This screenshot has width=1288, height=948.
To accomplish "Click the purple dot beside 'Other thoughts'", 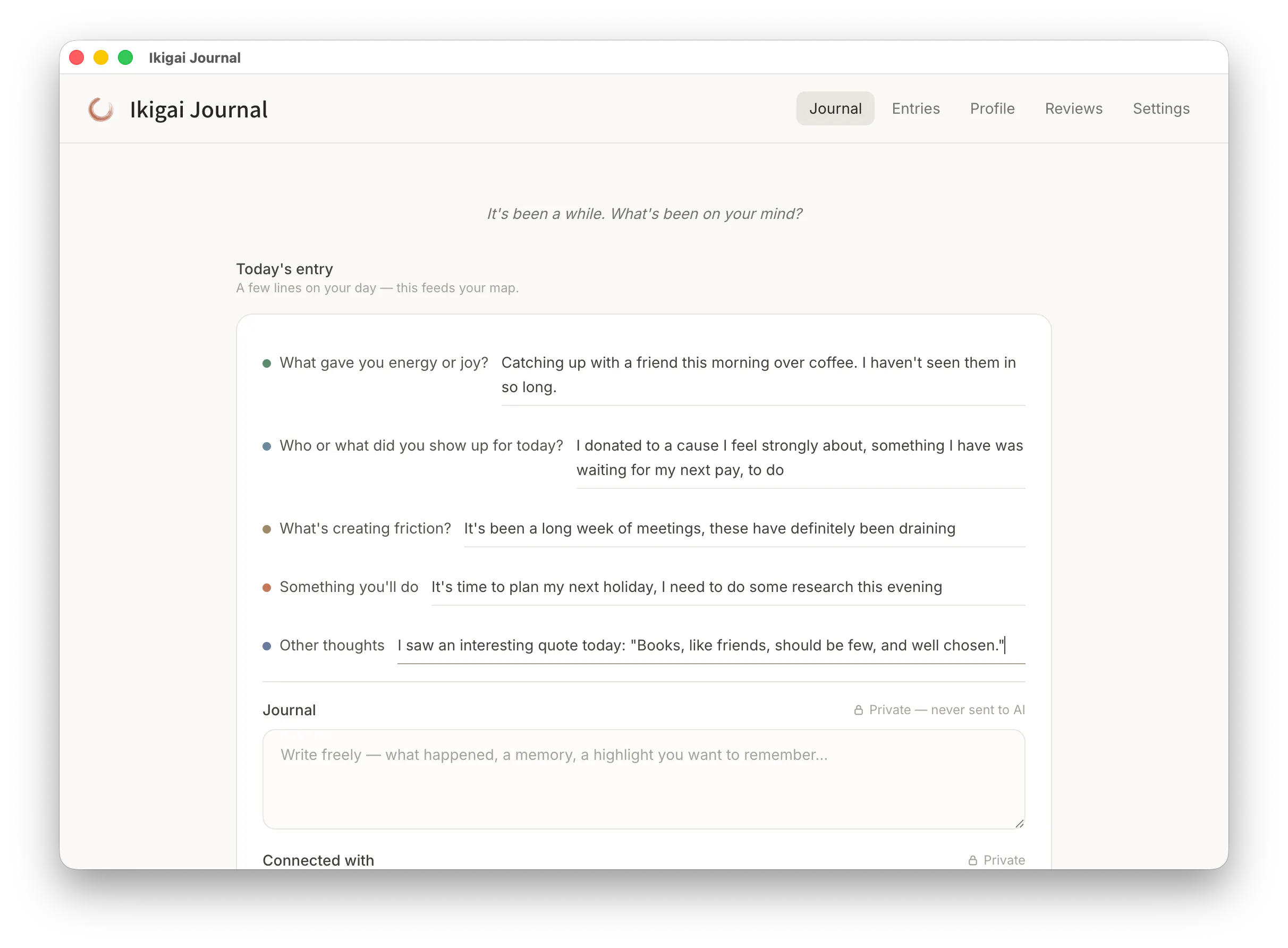I will (x=267, y=646).
